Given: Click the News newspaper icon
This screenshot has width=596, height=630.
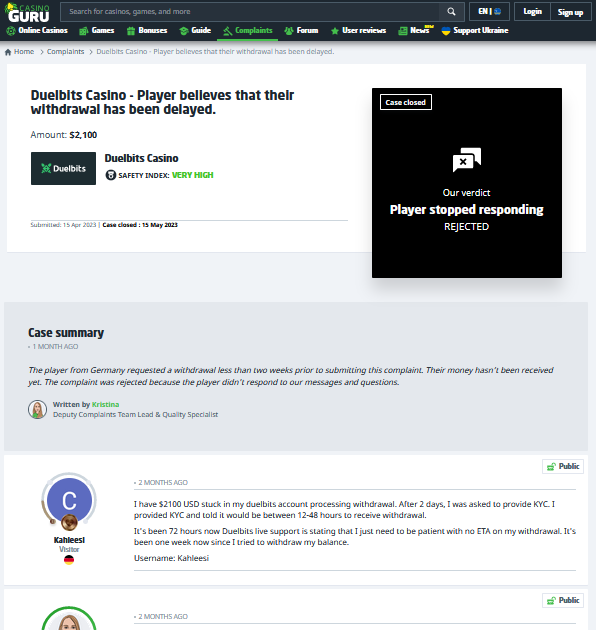Looking at the screenshot, I should click(x=403, y=31).
